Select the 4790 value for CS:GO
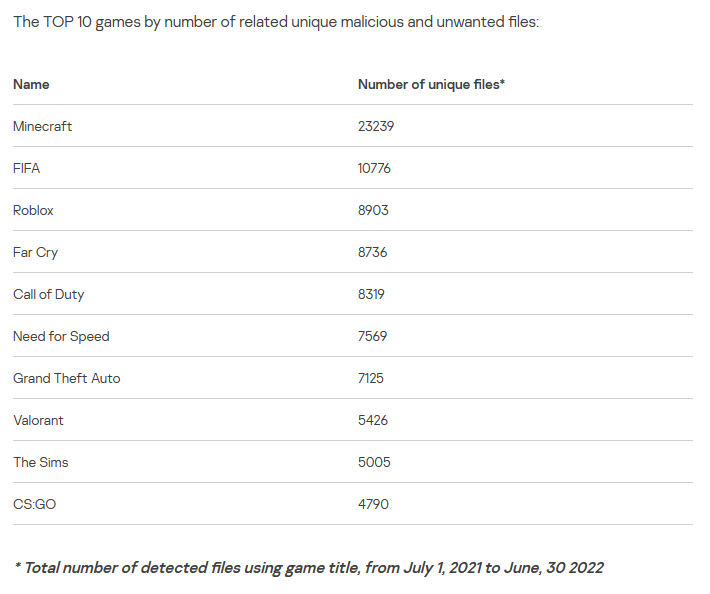The width and height of the screenshot is (710, 594). 373,505
